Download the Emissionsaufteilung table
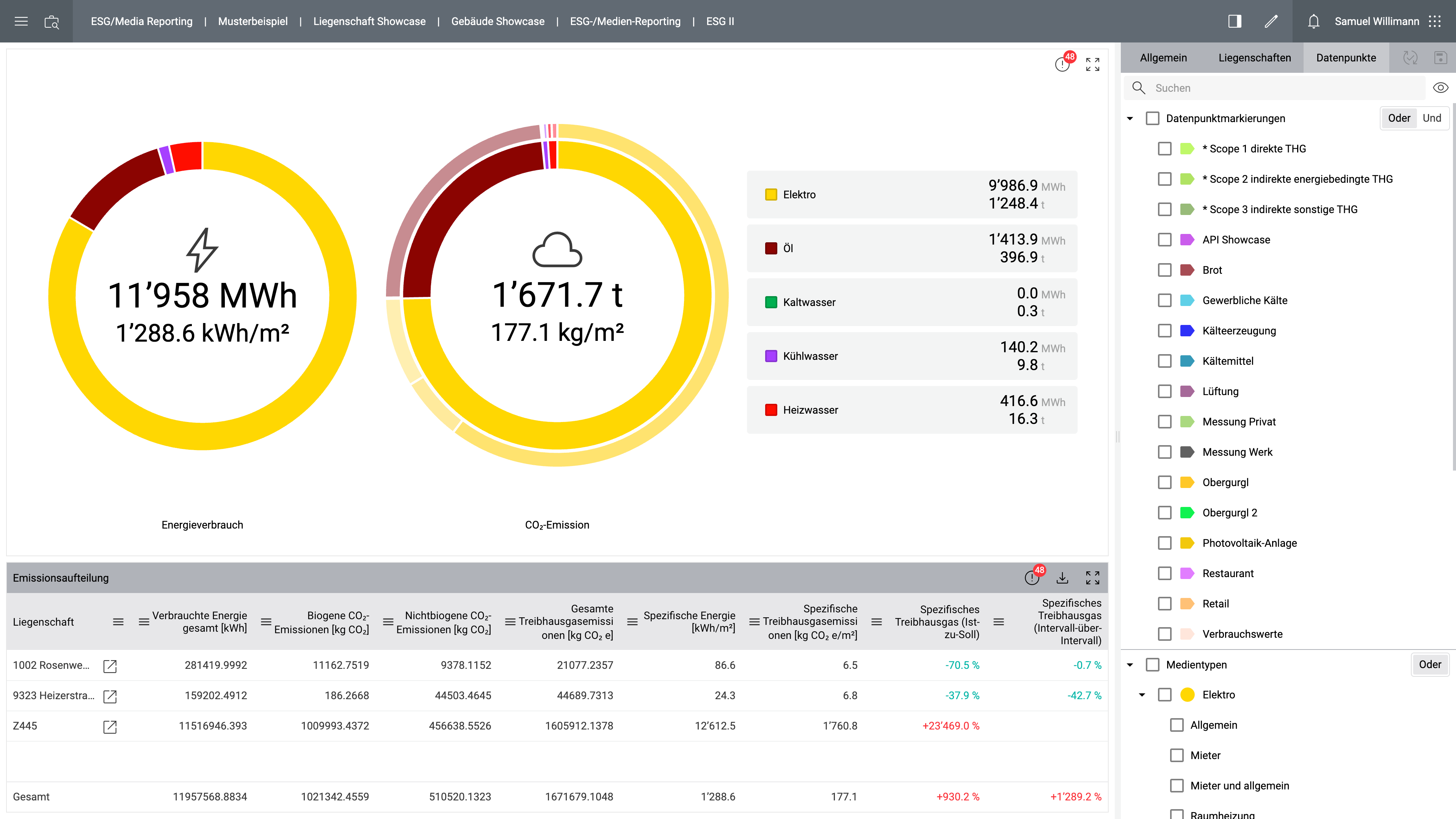 click(1062, 577)
